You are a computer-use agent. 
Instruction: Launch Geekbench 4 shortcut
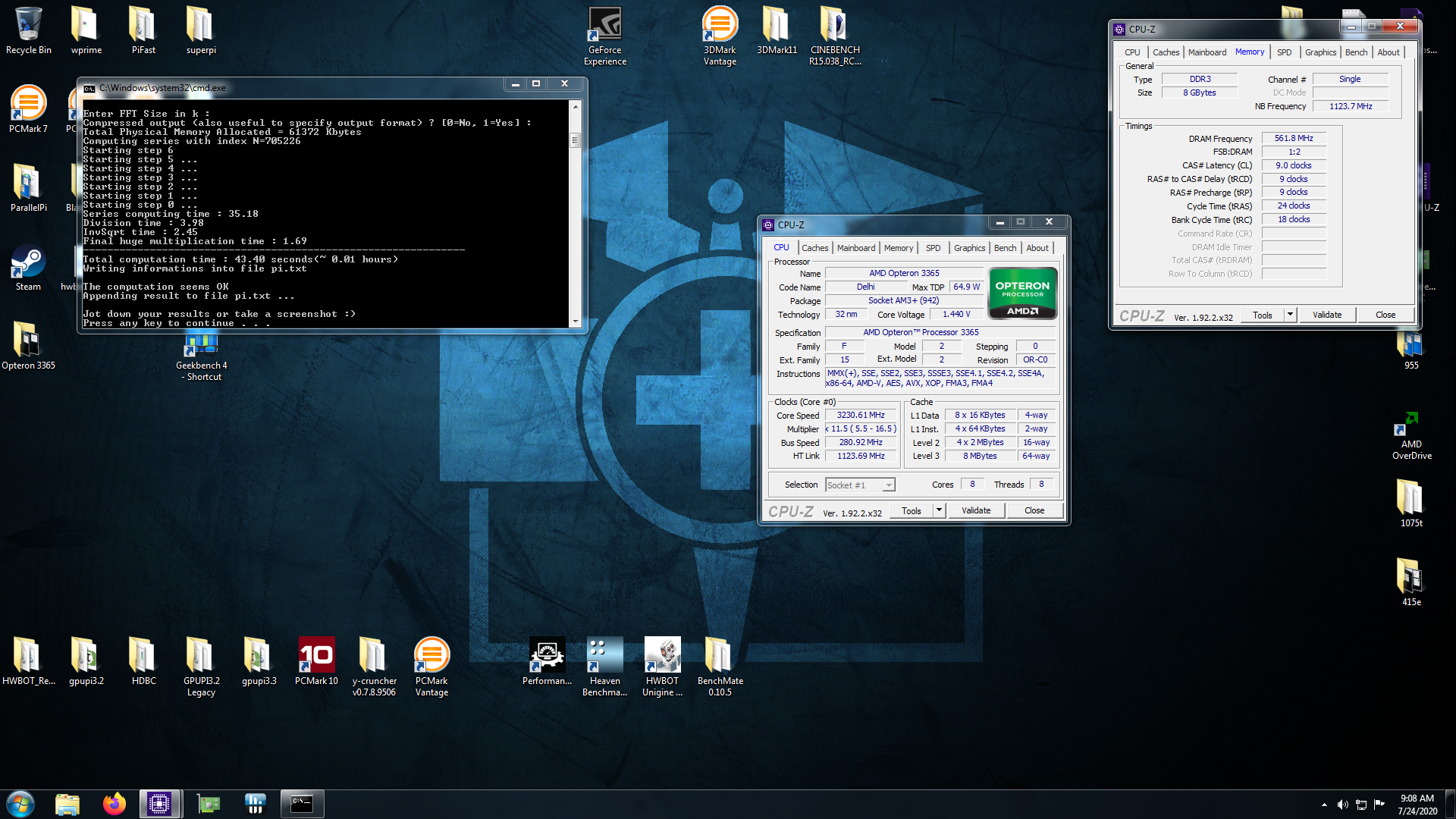(x=201, y=358)
